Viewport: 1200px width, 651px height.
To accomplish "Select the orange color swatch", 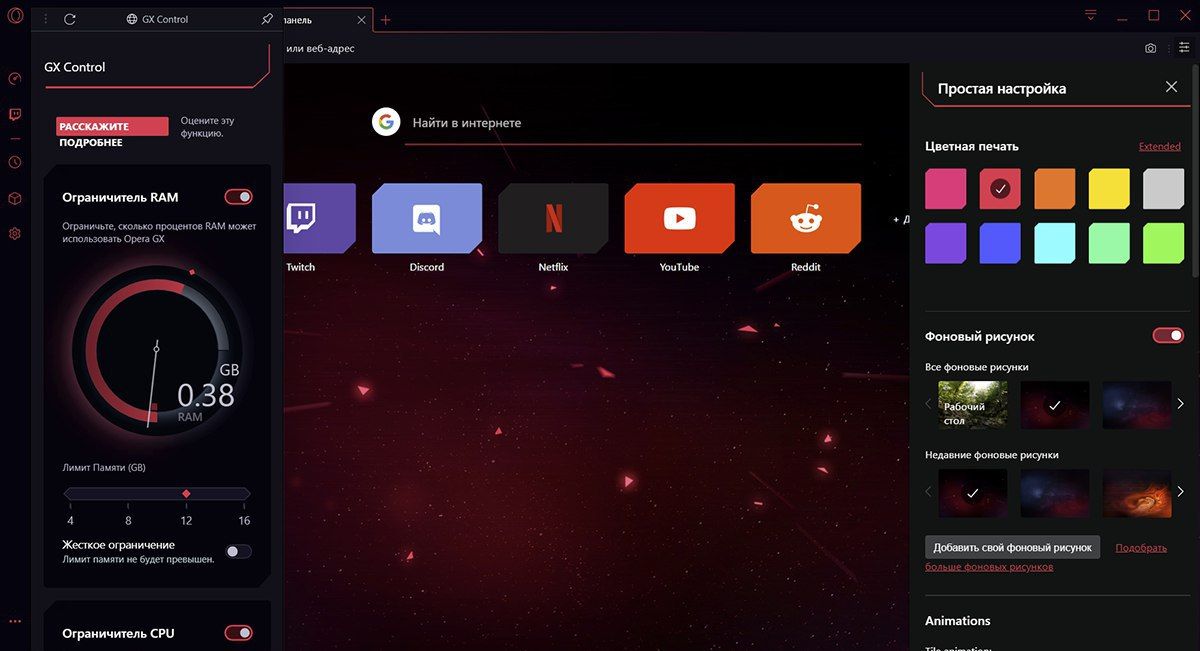I will tap(1055, 188).
